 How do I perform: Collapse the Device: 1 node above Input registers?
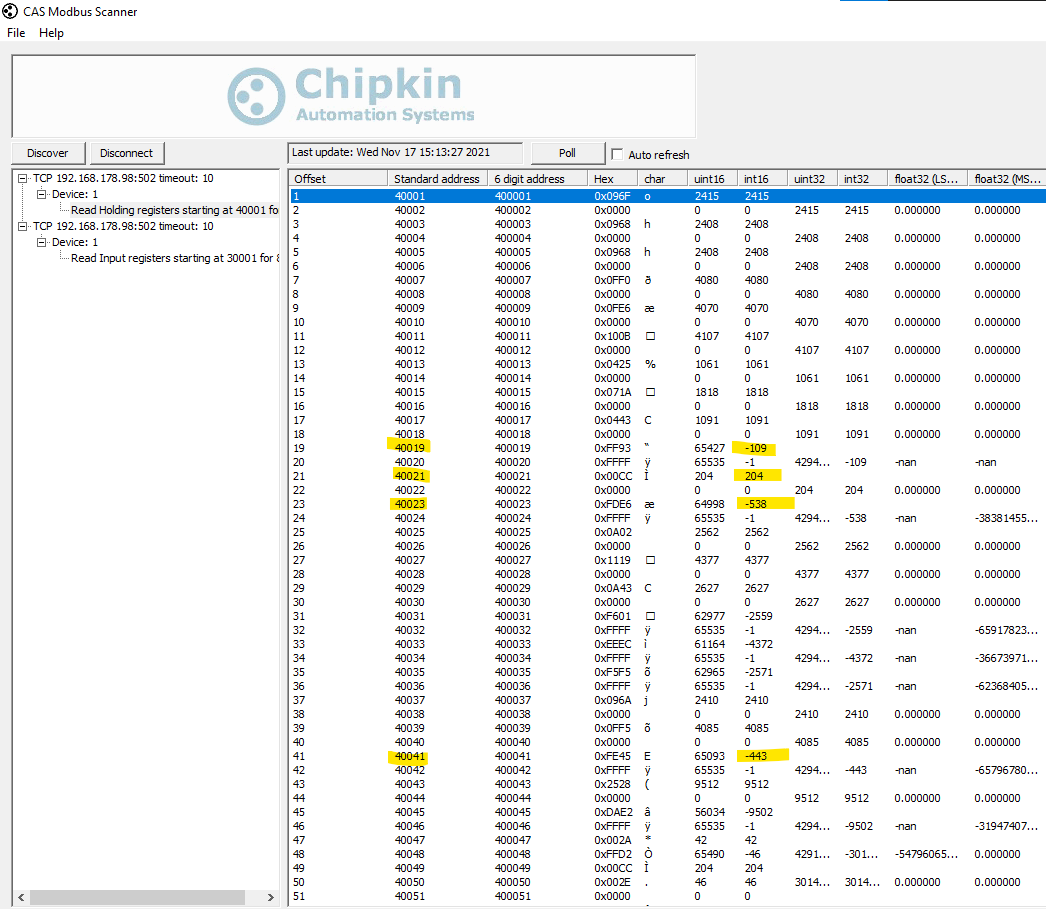click(41, 242)
